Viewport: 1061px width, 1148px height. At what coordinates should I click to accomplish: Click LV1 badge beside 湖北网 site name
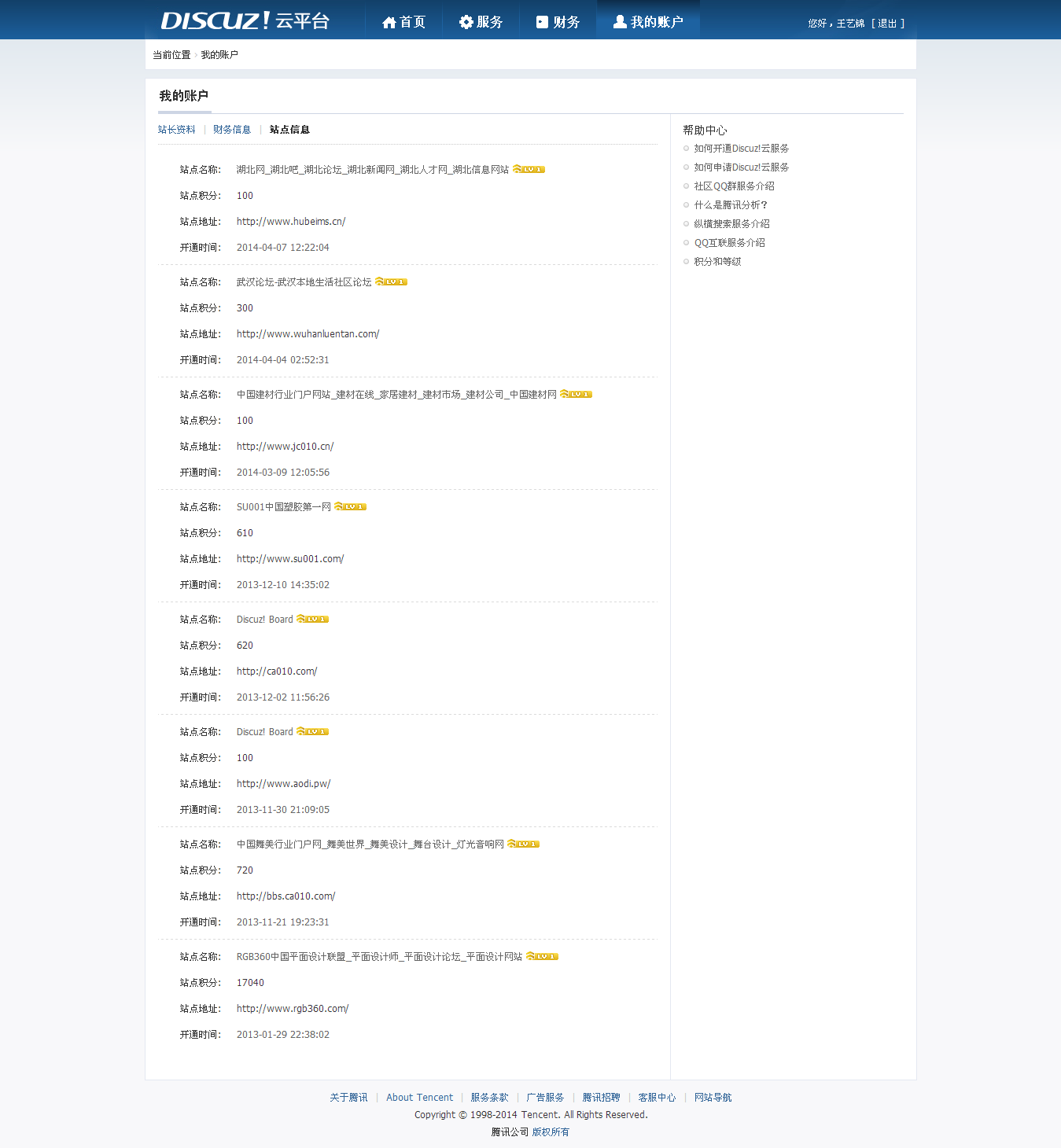[528, 168]
